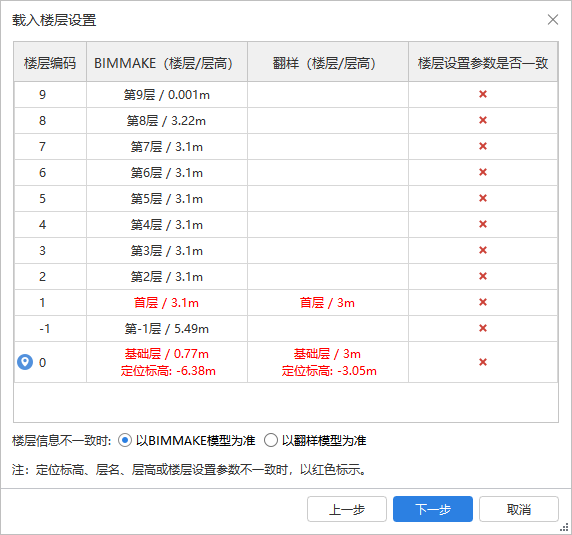This screenshot has height=535, width=572.
Task: Click the red X mismatch icon for floor 7
Action: tap(483, 146)
